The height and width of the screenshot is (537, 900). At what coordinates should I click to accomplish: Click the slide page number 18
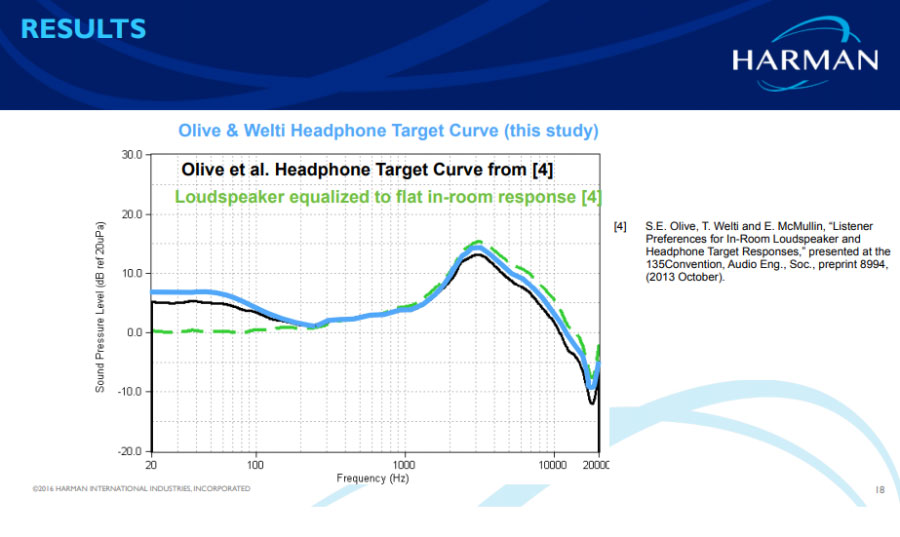pos(880,489)
